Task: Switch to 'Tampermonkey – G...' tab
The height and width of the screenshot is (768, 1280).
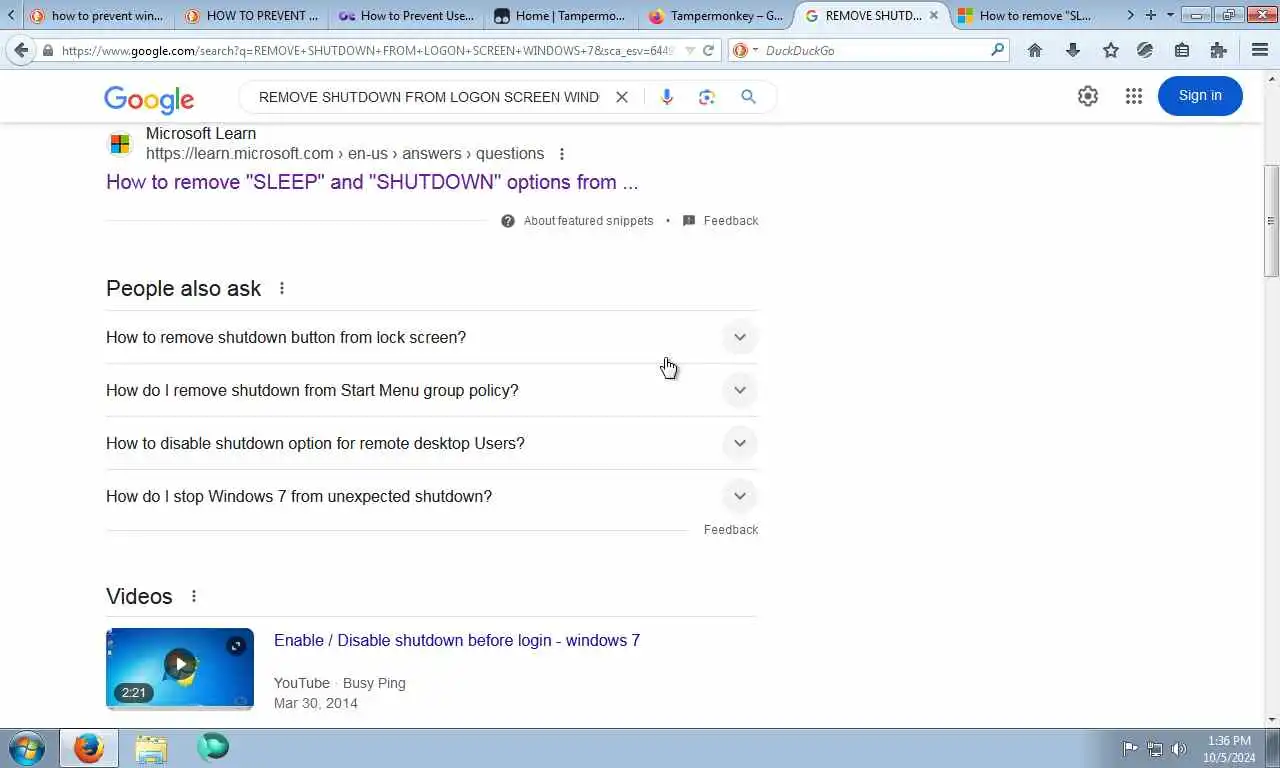Action: [x=715, y=15]
